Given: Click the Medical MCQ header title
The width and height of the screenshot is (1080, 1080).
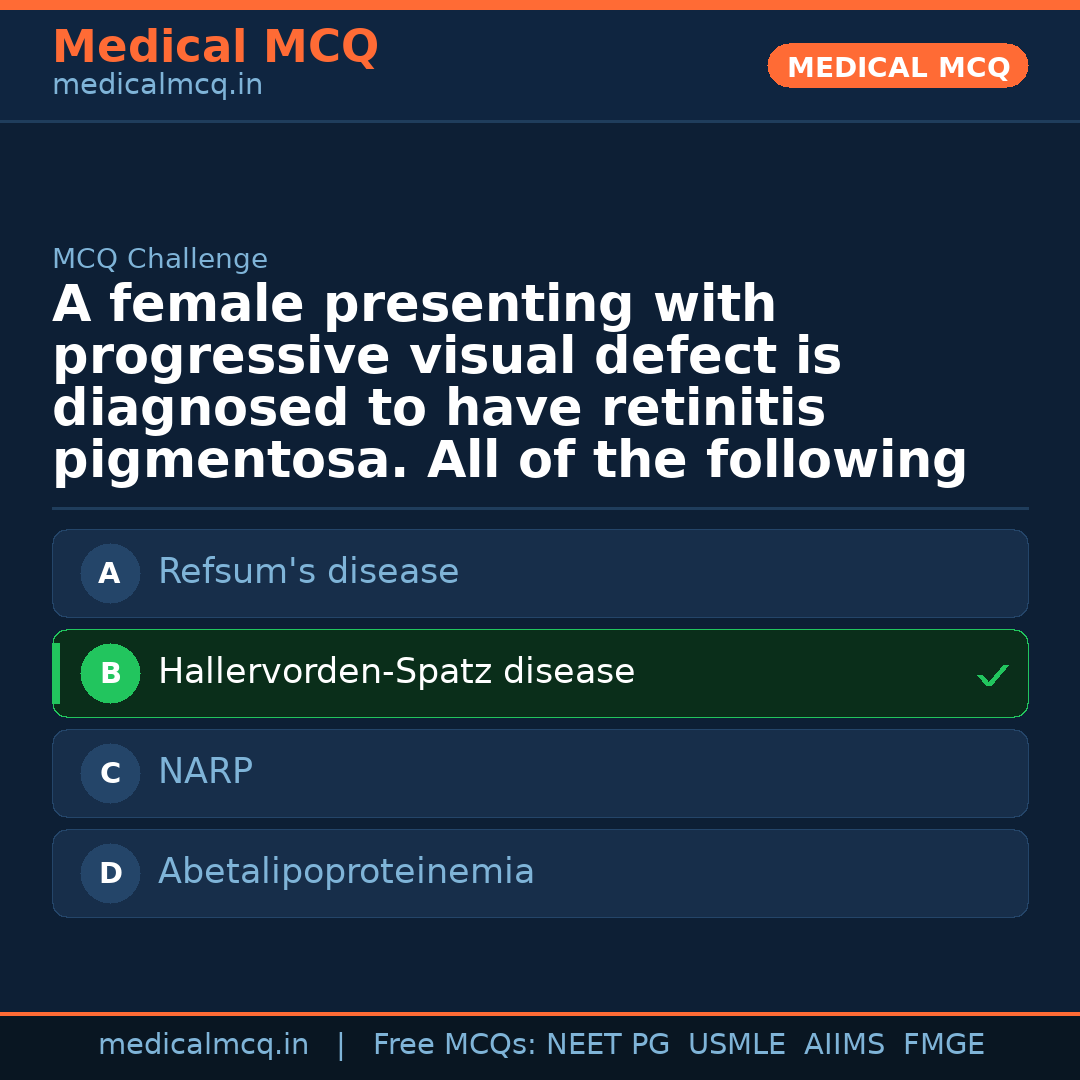Looking at the screenshot, I should (215, 47).
